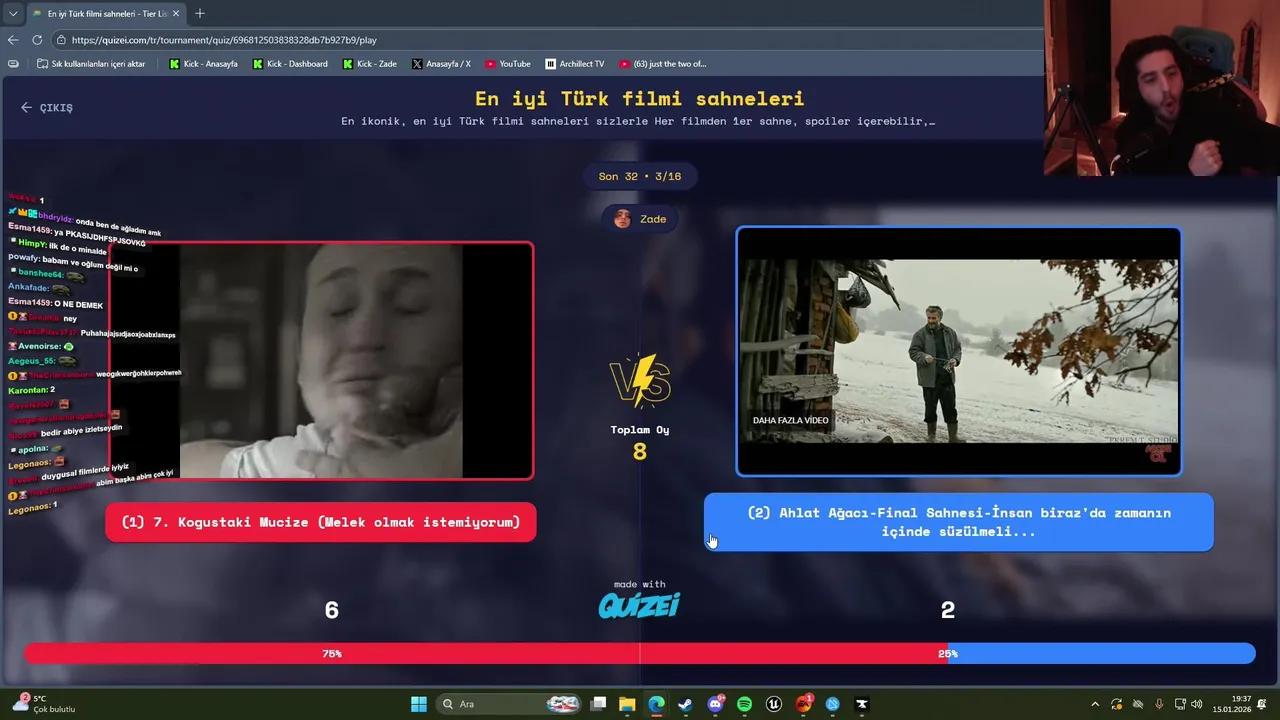
Task: Open the just the two of bookmark
Action: tap(662, 64)
